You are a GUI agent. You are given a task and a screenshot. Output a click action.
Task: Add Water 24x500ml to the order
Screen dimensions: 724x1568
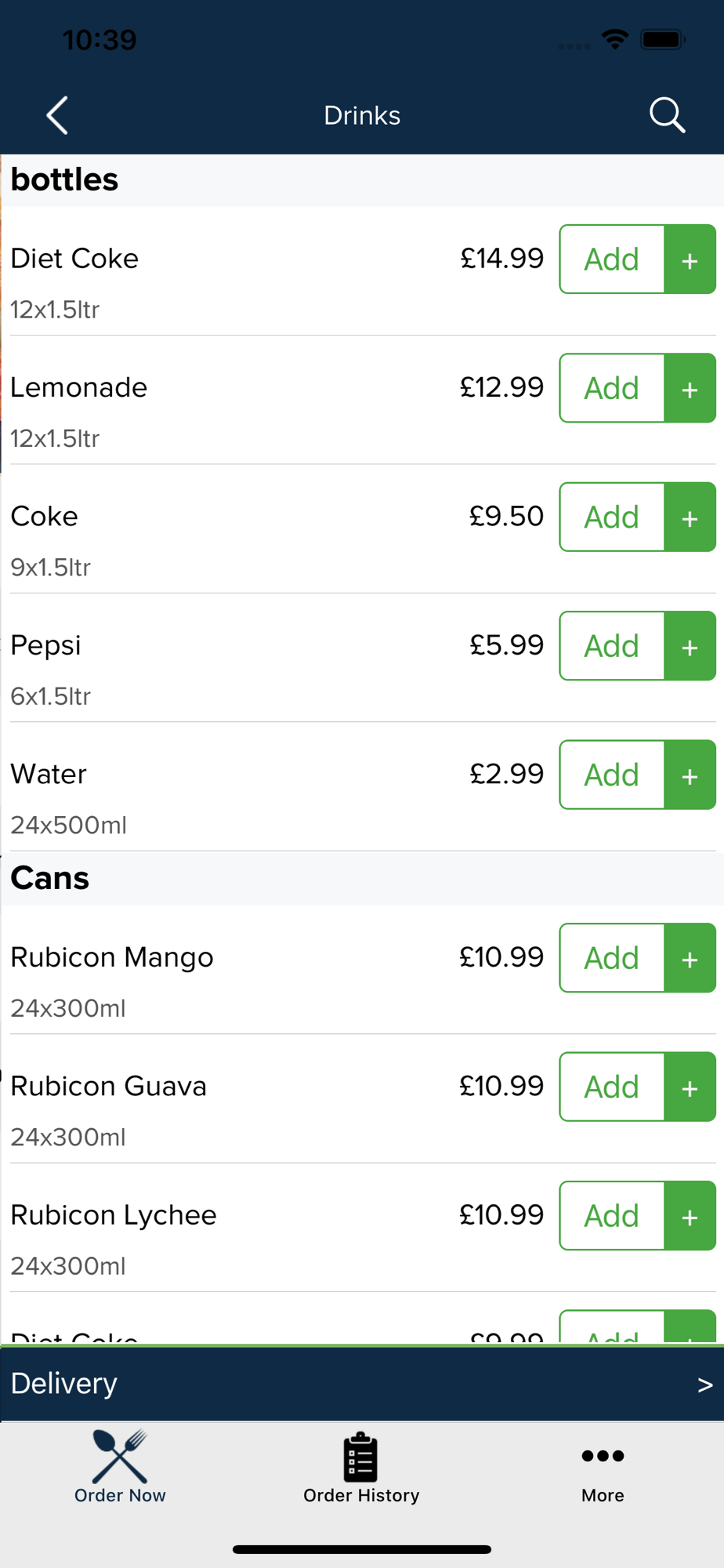(x=612, y=775)
